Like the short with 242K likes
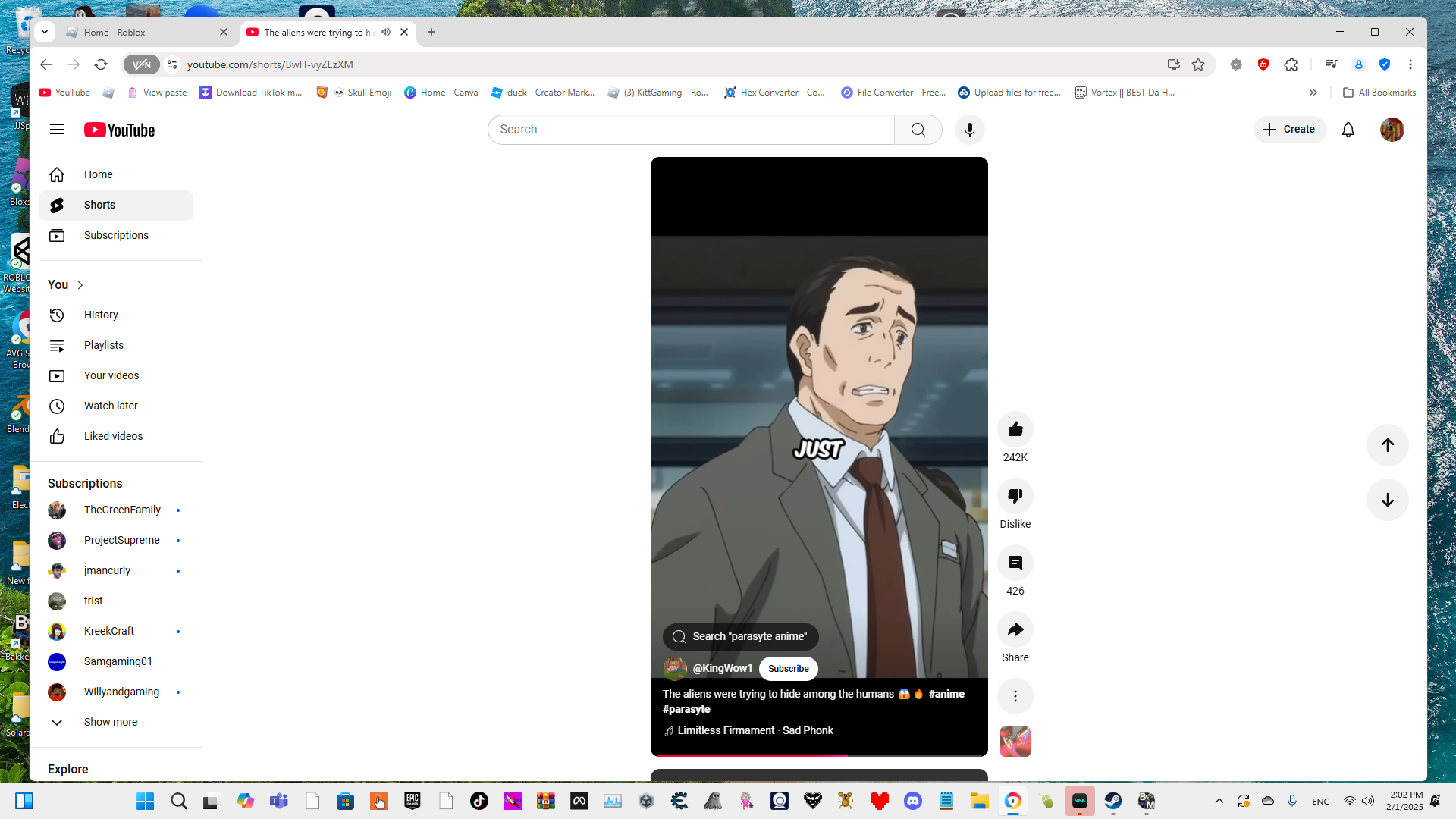This screenshot has height=819, width=1456. (x=1015, y=430)
